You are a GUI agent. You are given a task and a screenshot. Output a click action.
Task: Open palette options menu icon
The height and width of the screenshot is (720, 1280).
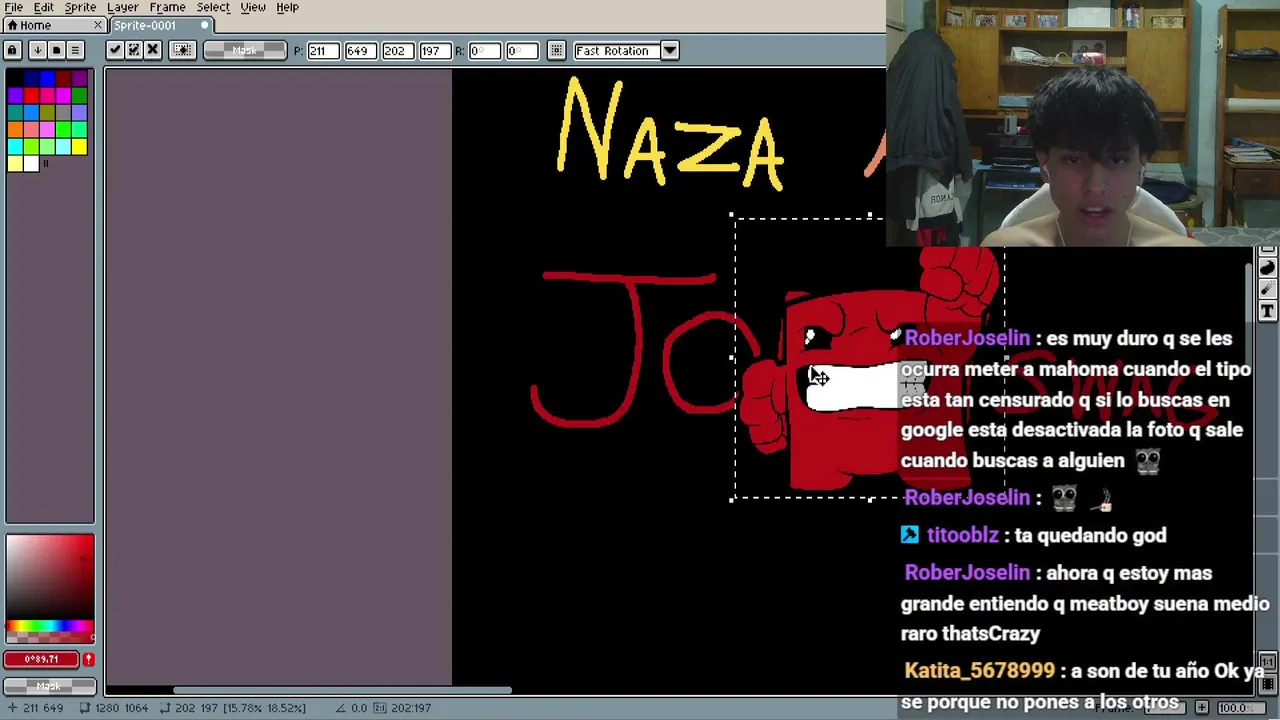[75, 50]
